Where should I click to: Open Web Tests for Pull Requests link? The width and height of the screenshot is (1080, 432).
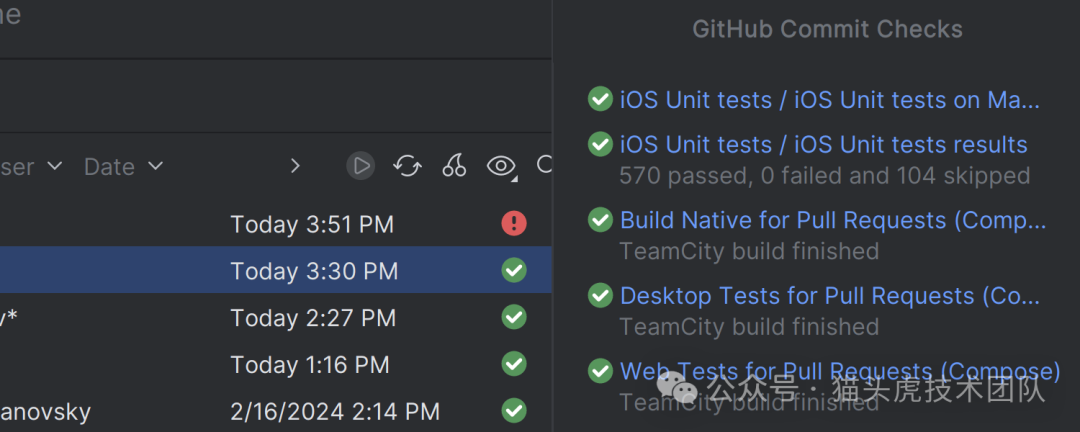tap(839, 372)
